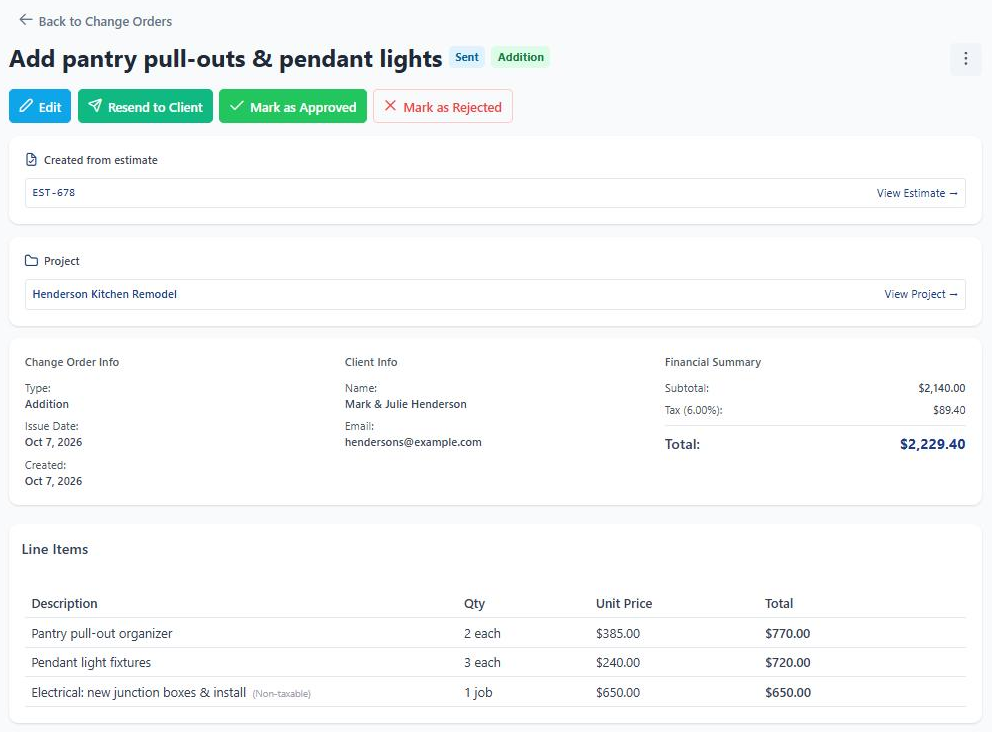Click the Created date value Oct 7, 2026
Screen dimensions: 992x732
(53, 481)
